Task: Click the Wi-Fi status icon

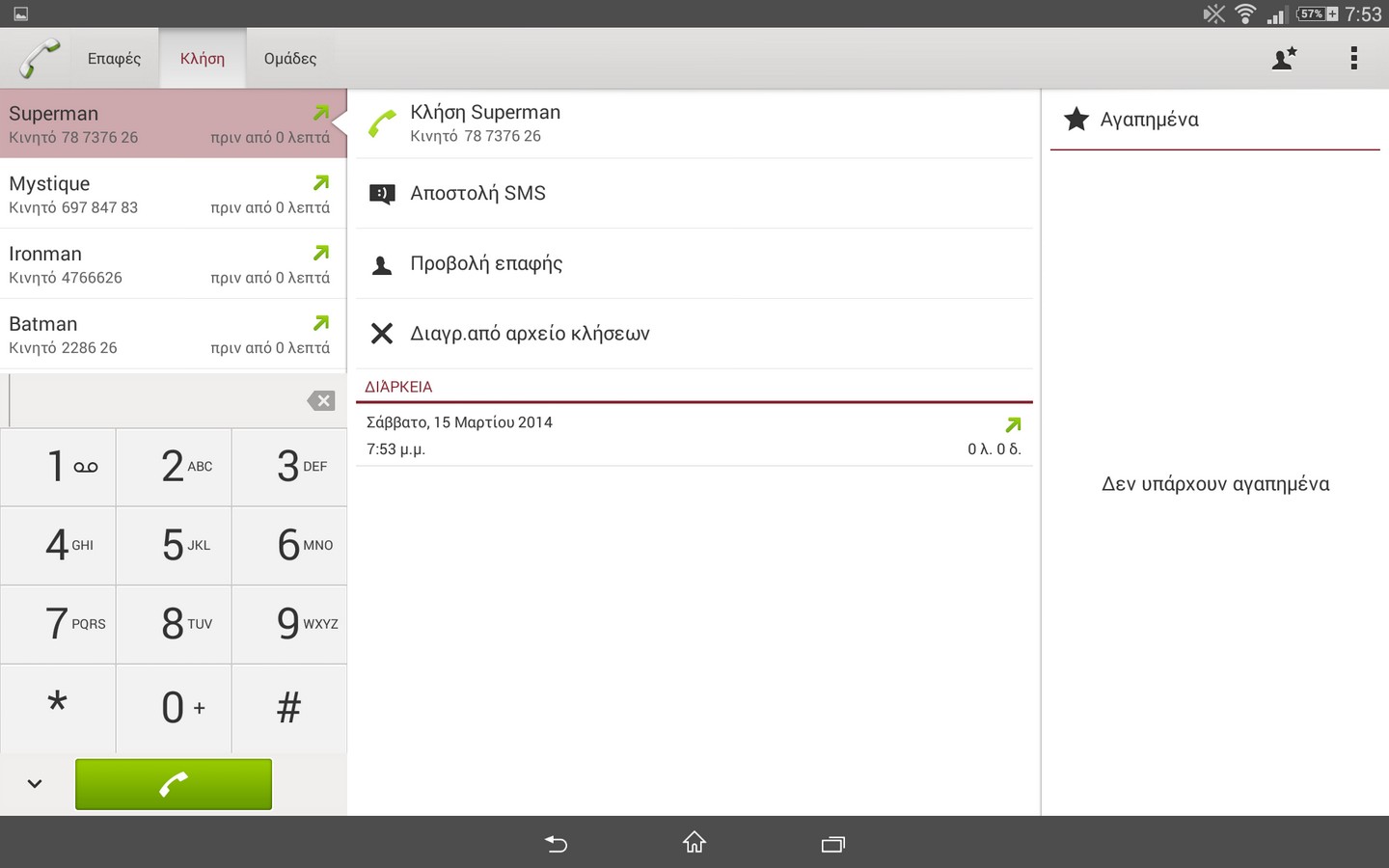Action: (x=1245, y=14)
